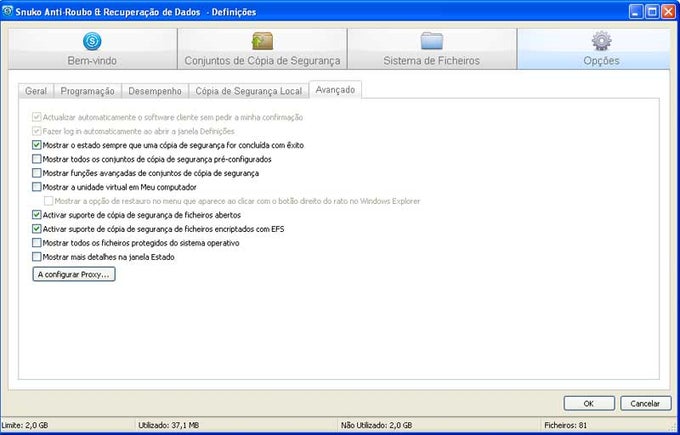The height and width of the screenshot is (435, 680).
Task: Click the Ficheiros: 81 status entry
Action: (566, 425)
